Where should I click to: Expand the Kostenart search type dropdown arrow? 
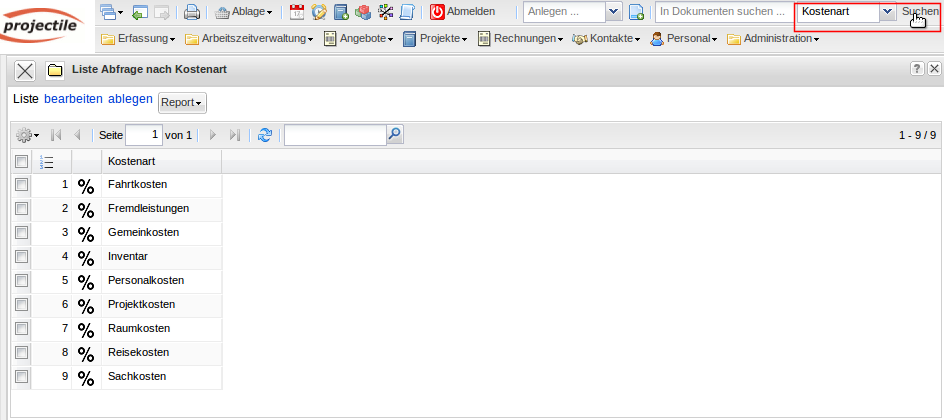[x=887, y=11]
